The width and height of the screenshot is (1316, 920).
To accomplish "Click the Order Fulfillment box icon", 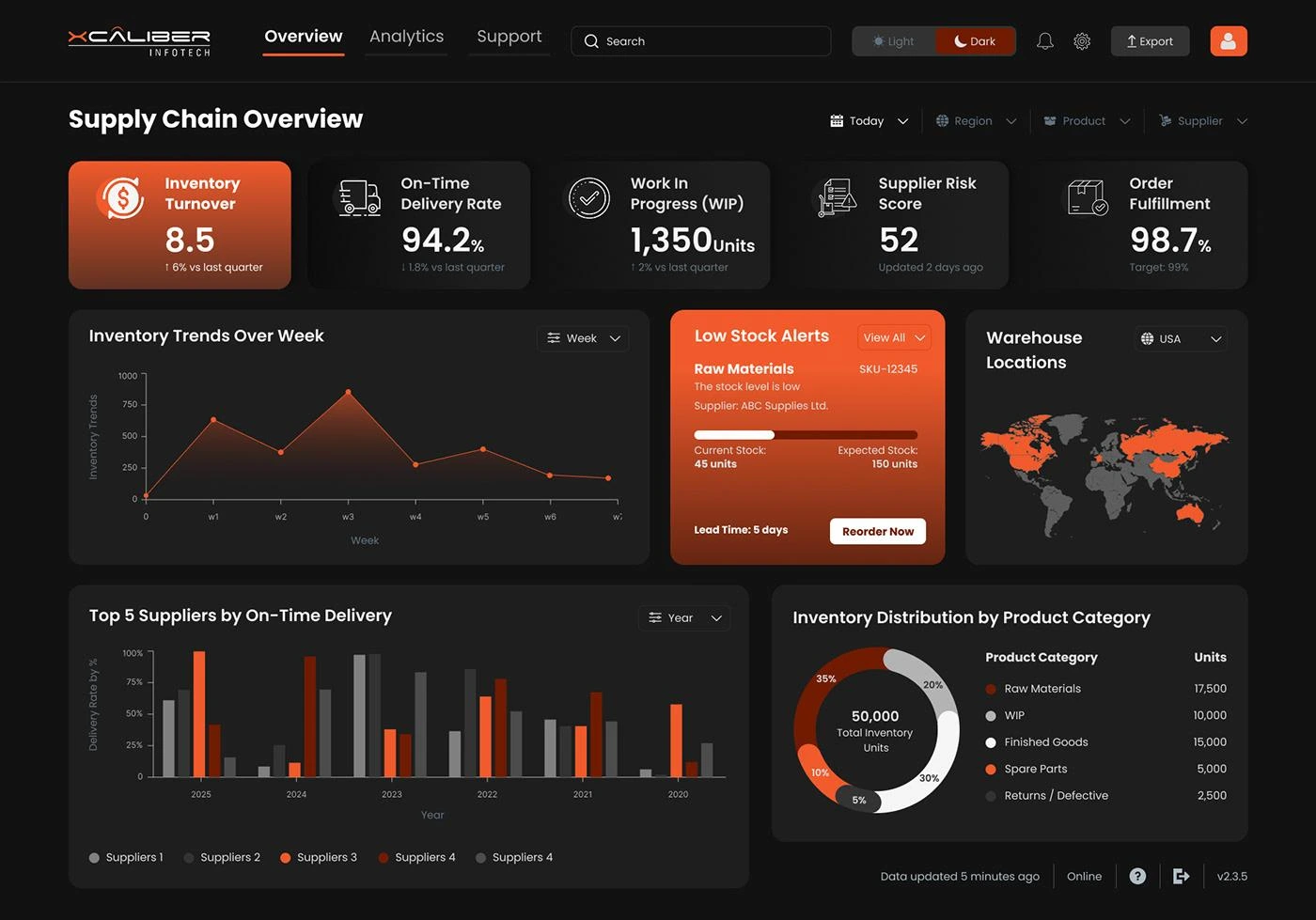I will pyautogui.click(x=1088, y=198).
